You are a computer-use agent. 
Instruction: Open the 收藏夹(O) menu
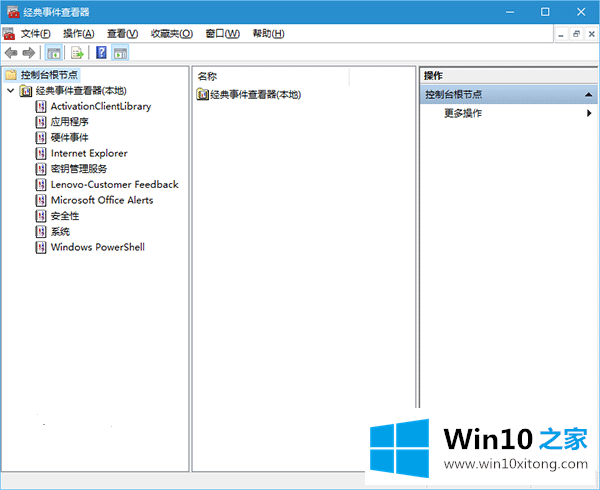pos(172,34)
